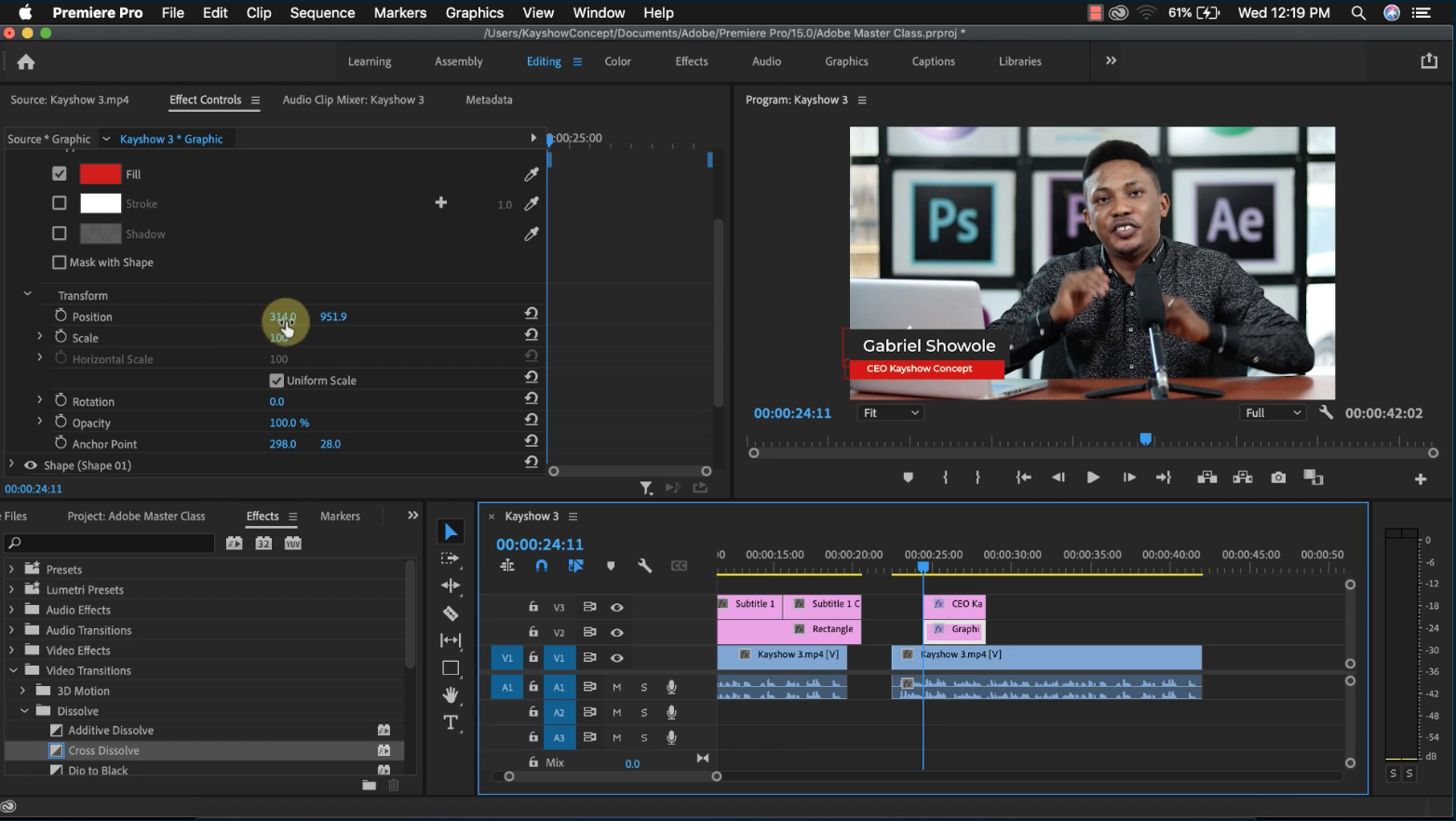Click the Fill eyedropper icon
The height and width of the screenshot is (821, 1456).
click(x=532, y=174)
